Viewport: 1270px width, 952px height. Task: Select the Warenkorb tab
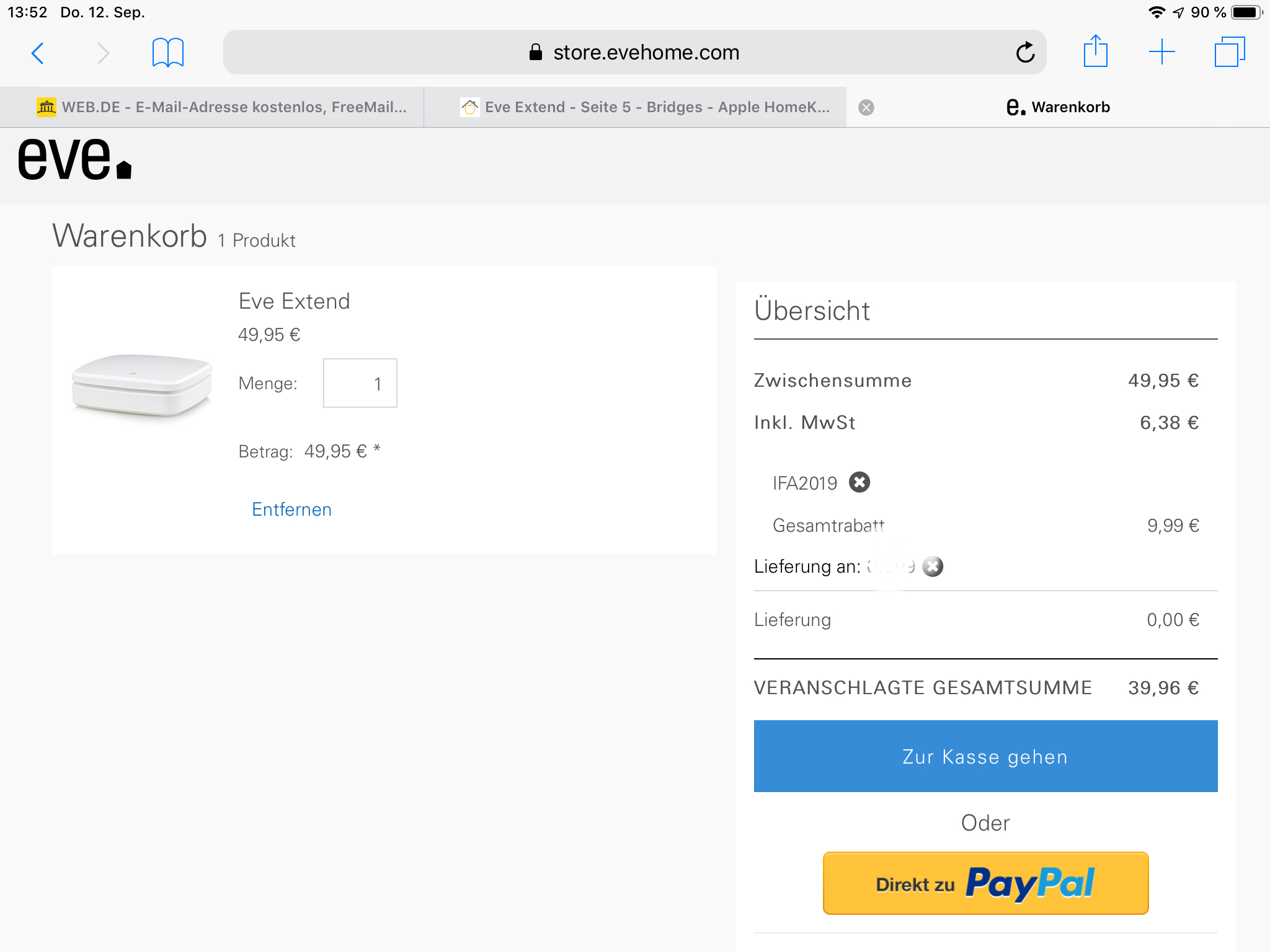point(1058,107)
